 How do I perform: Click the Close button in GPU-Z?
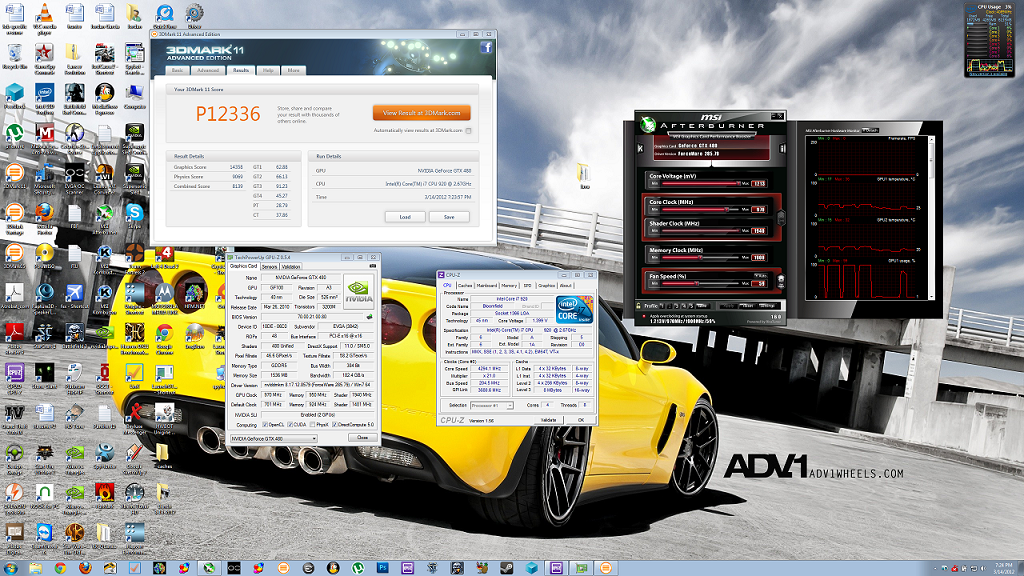[362, 438]
